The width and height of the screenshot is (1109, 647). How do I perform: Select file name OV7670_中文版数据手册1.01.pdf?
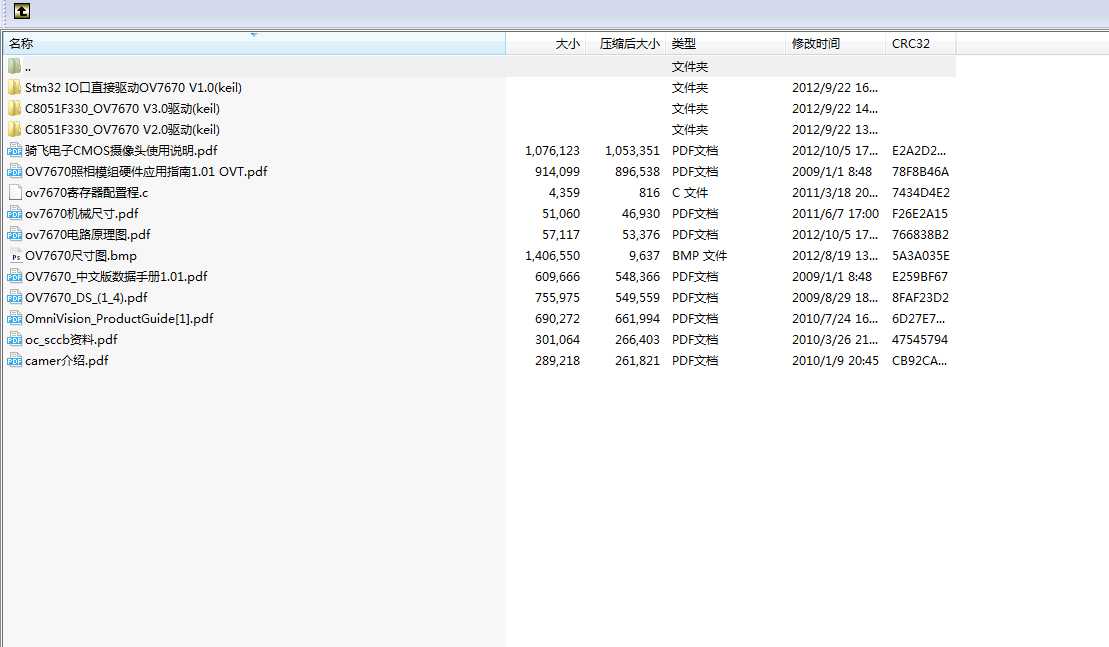click(116, 276)
